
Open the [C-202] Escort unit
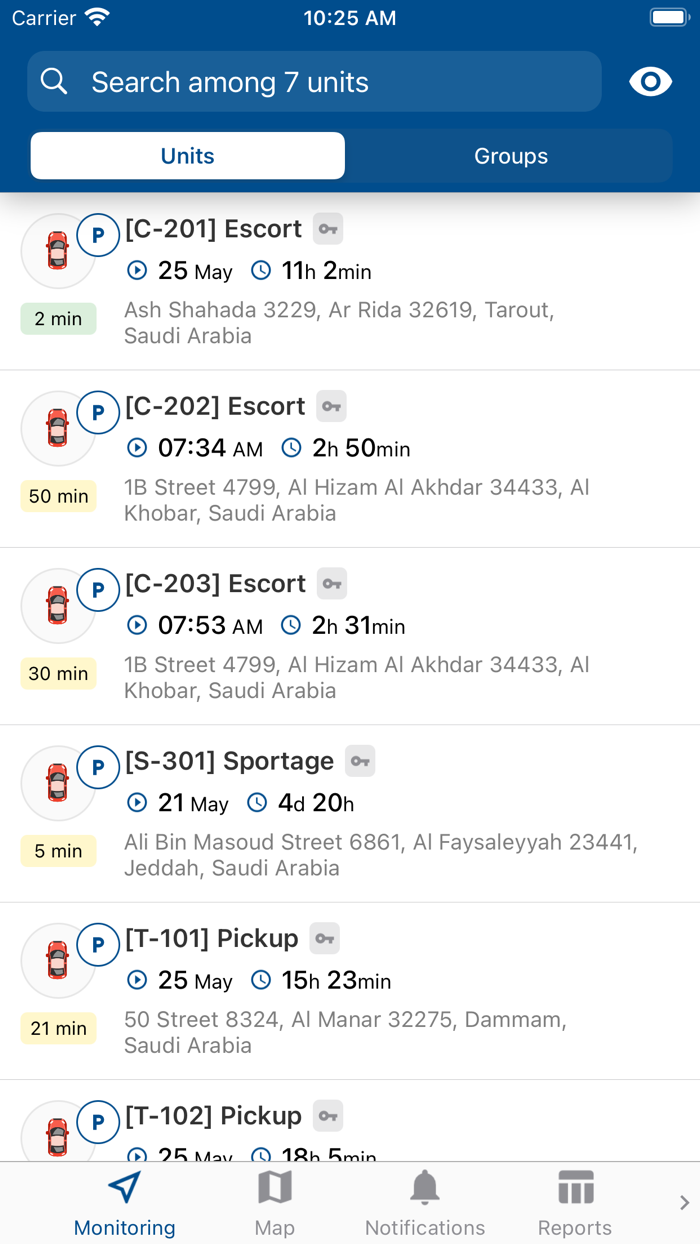[x=215, y=406]
